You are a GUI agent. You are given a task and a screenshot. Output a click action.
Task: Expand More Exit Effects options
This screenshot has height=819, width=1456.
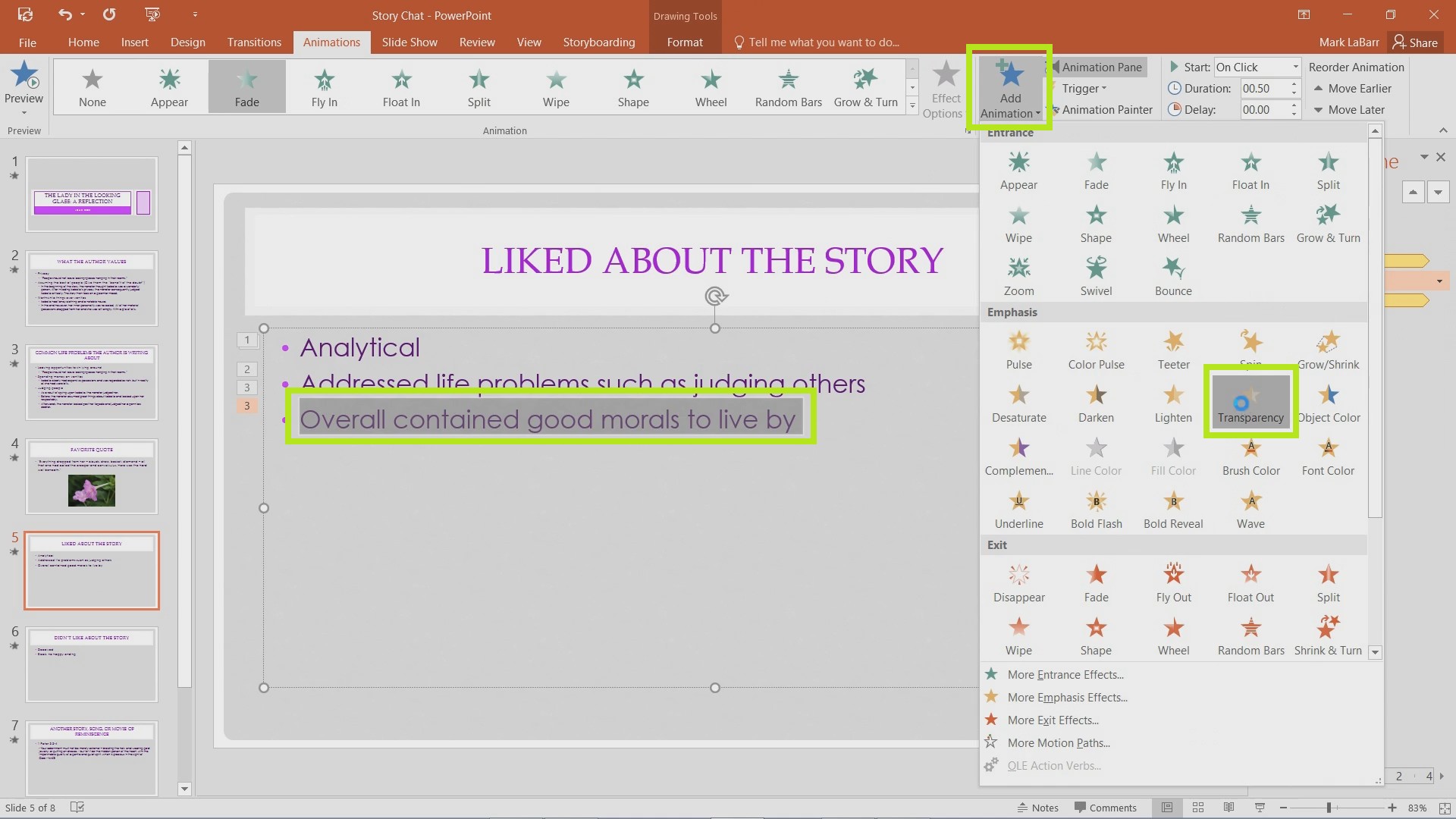[1053, 720]
